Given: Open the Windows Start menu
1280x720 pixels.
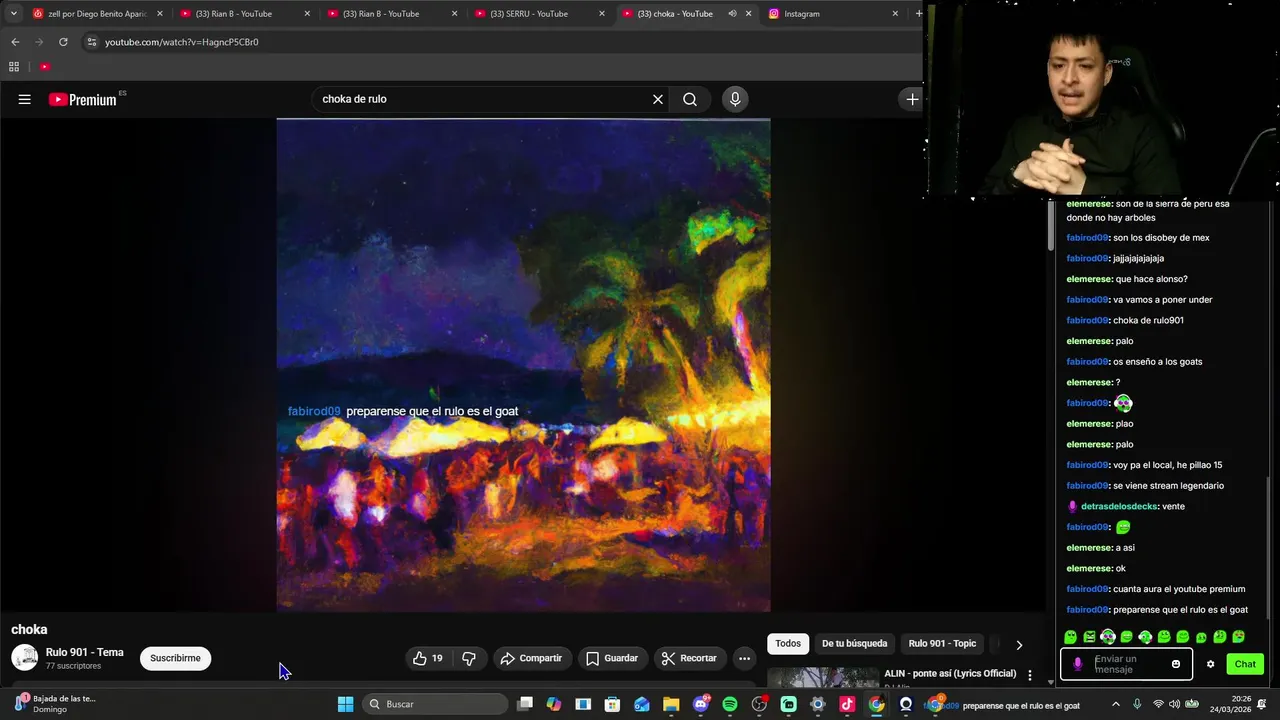Looking at the screenshot, I should pyautogui.click(x=345, y=704).
